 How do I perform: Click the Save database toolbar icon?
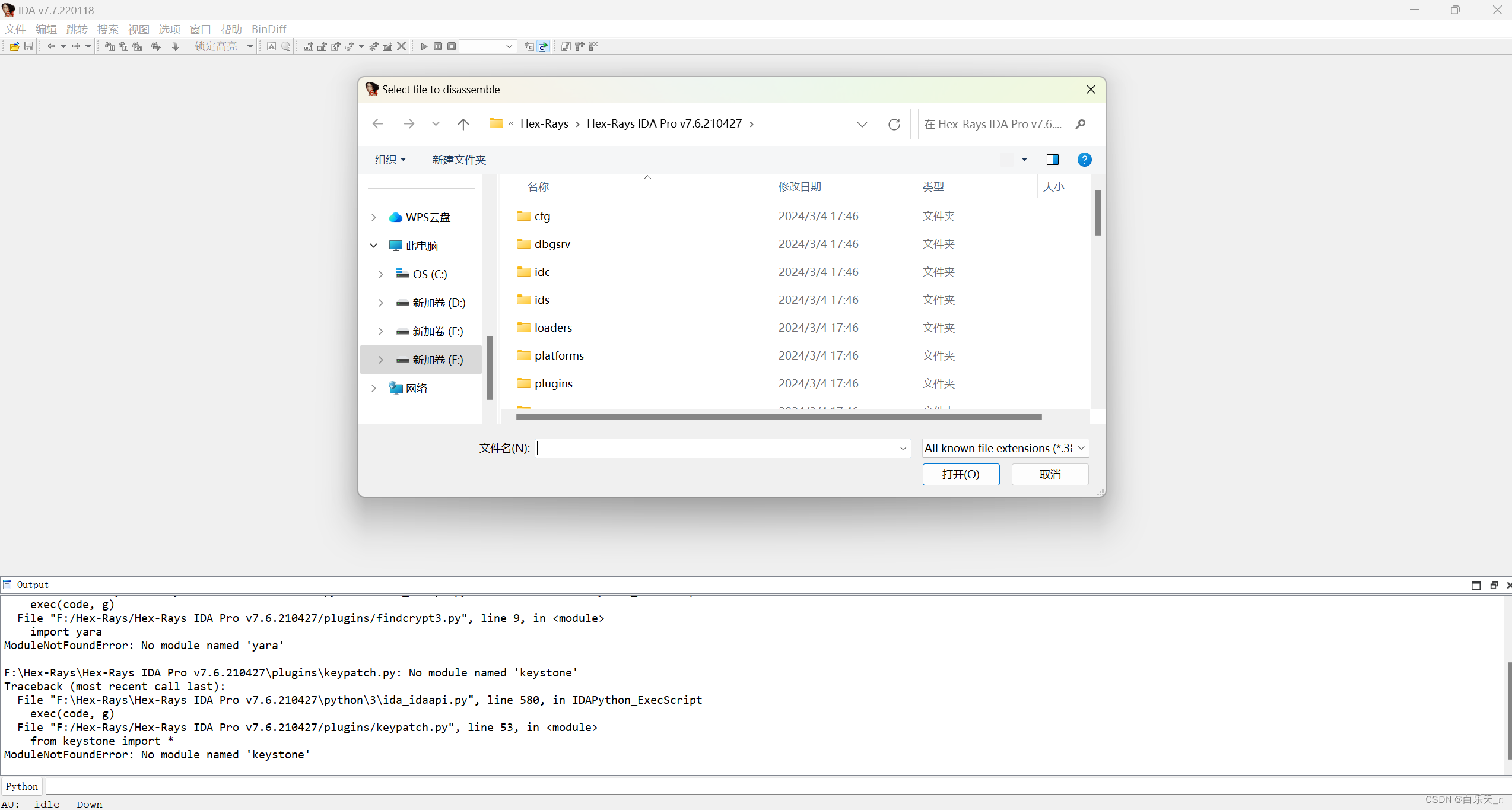tap(28, 46)
